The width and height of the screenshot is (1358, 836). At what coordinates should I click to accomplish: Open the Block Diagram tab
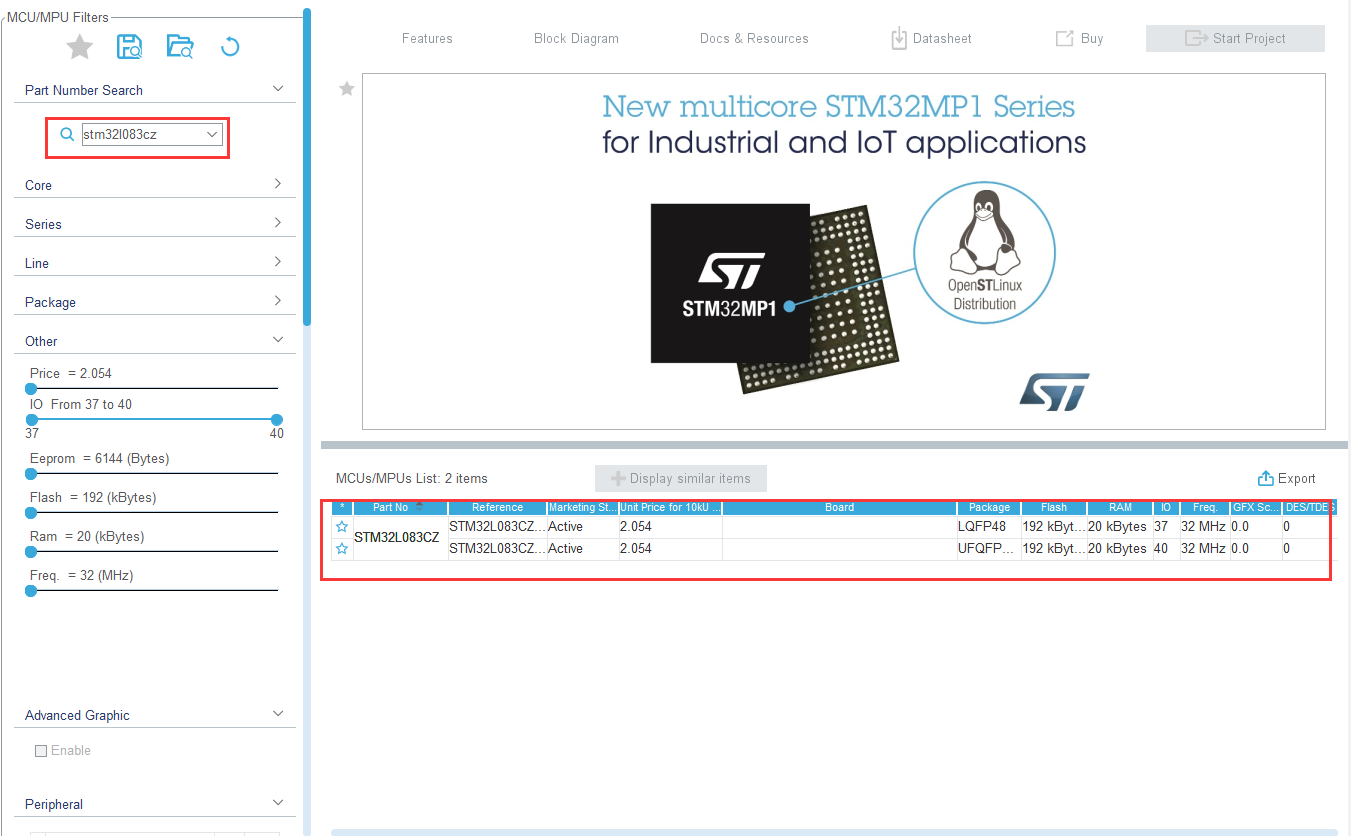[576, 38]
